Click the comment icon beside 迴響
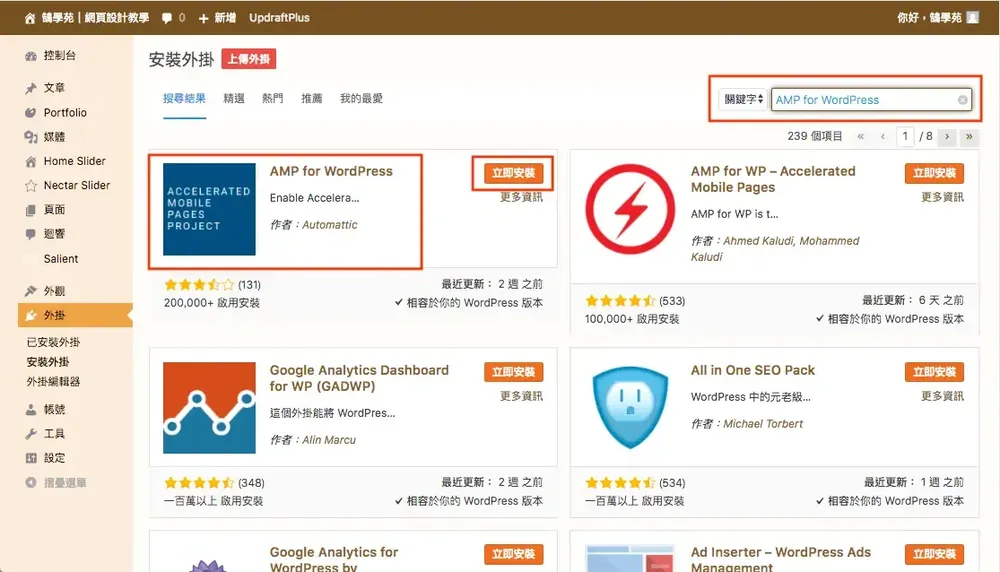 (x=31, y=234)
